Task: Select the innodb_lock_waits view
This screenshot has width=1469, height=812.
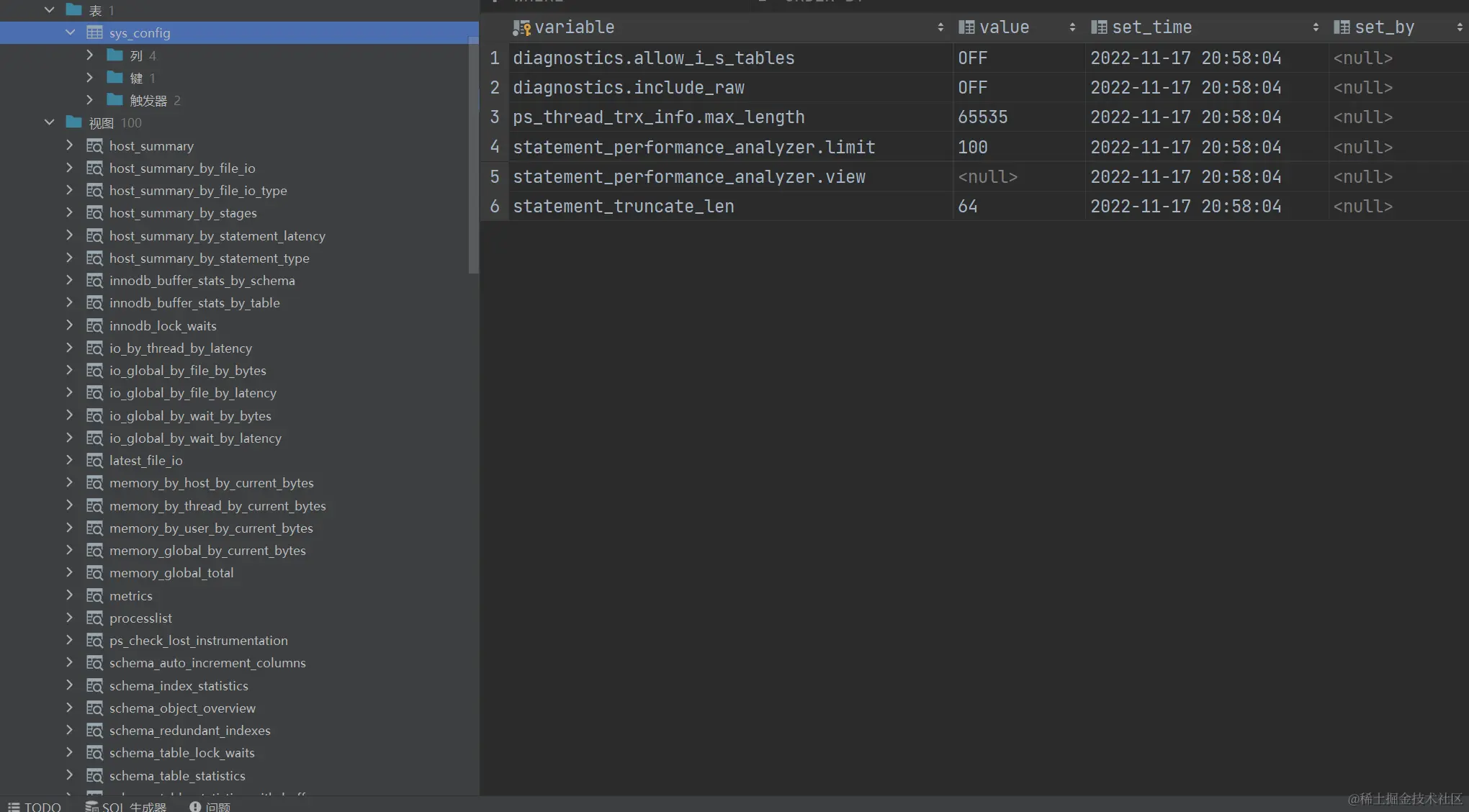Action: tap(163, 326)
